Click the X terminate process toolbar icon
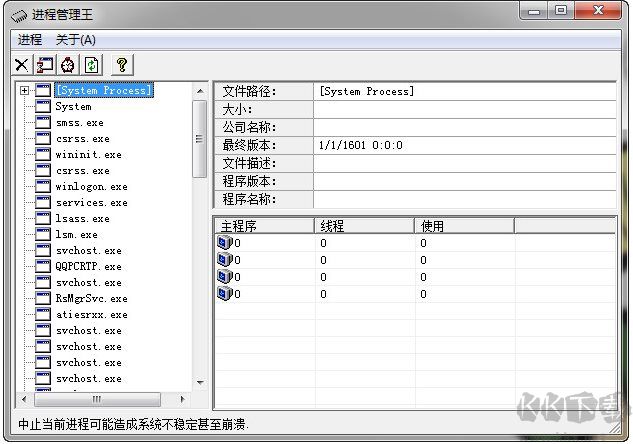Screen dimensions: 633x444 point(22,65)
